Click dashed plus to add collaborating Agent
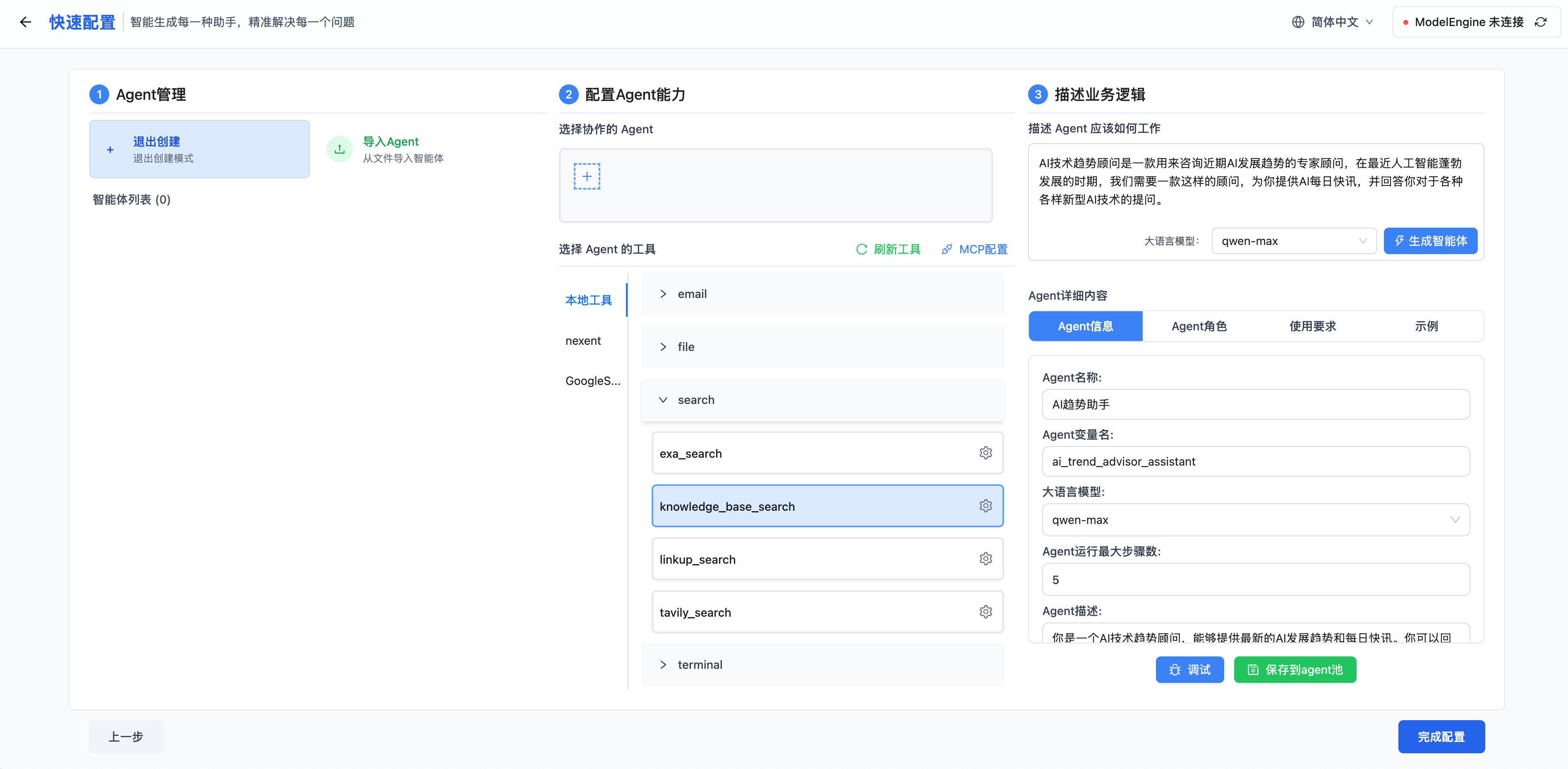This screenshot has width=1568, height=769. point(586,177)
